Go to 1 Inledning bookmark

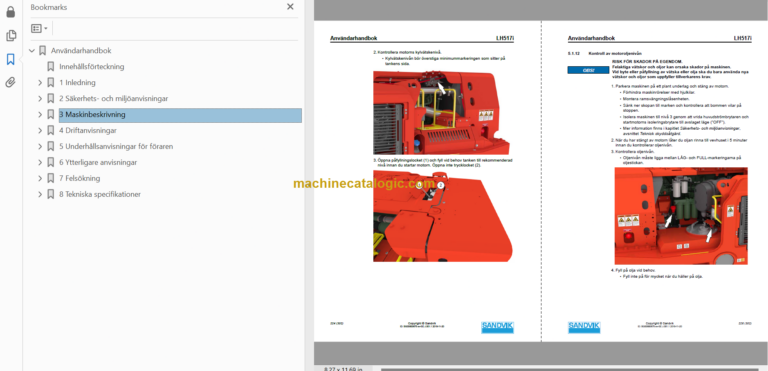pyautogui.click(x=77, y=82)
